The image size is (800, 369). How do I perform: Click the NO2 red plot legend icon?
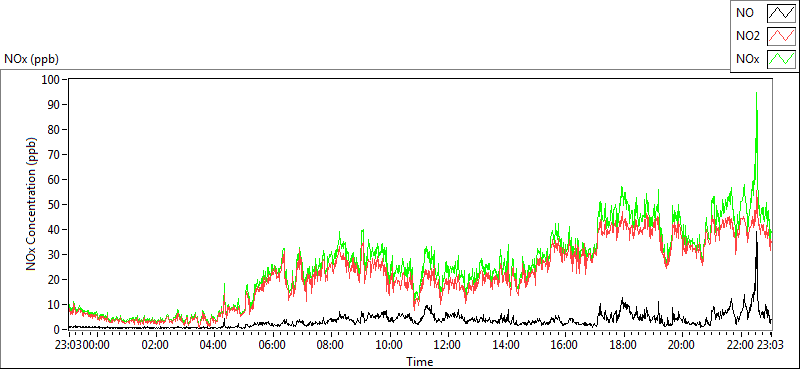pyautogui.click(x=781, y=36)
